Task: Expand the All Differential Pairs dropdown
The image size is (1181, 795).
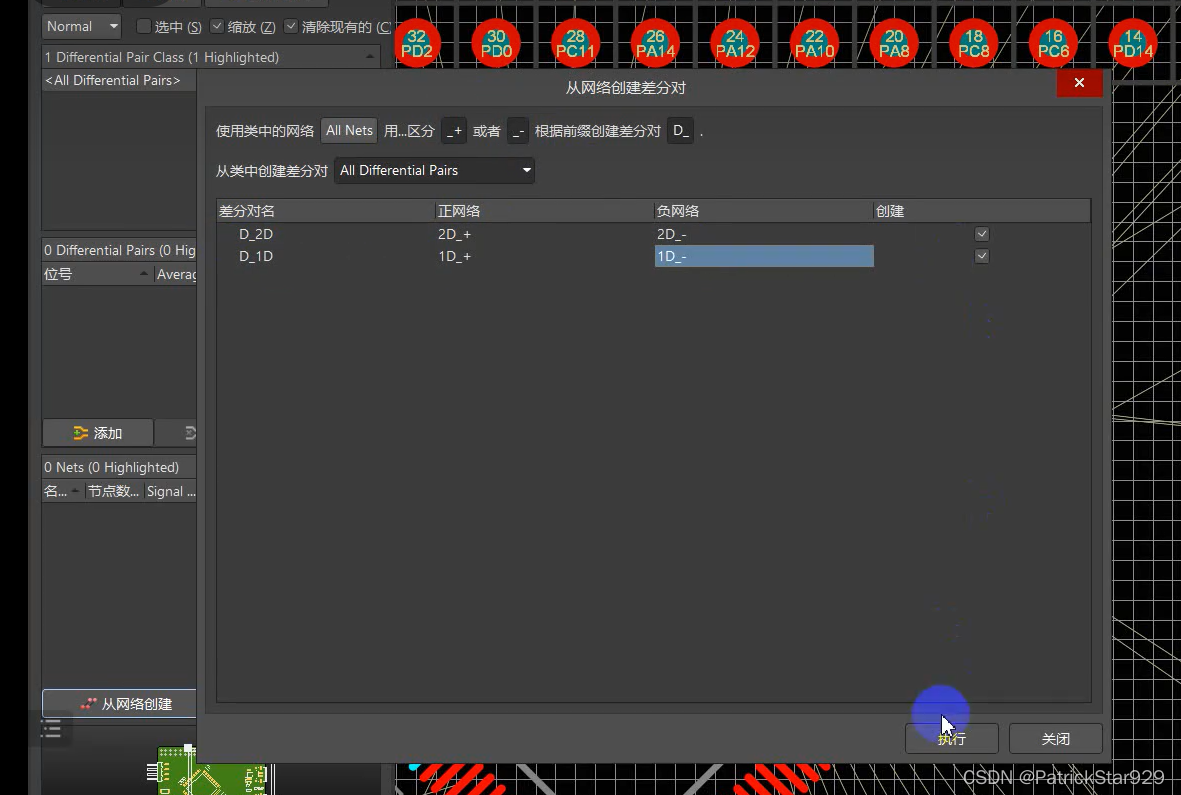Action: [x=434, y=171]
